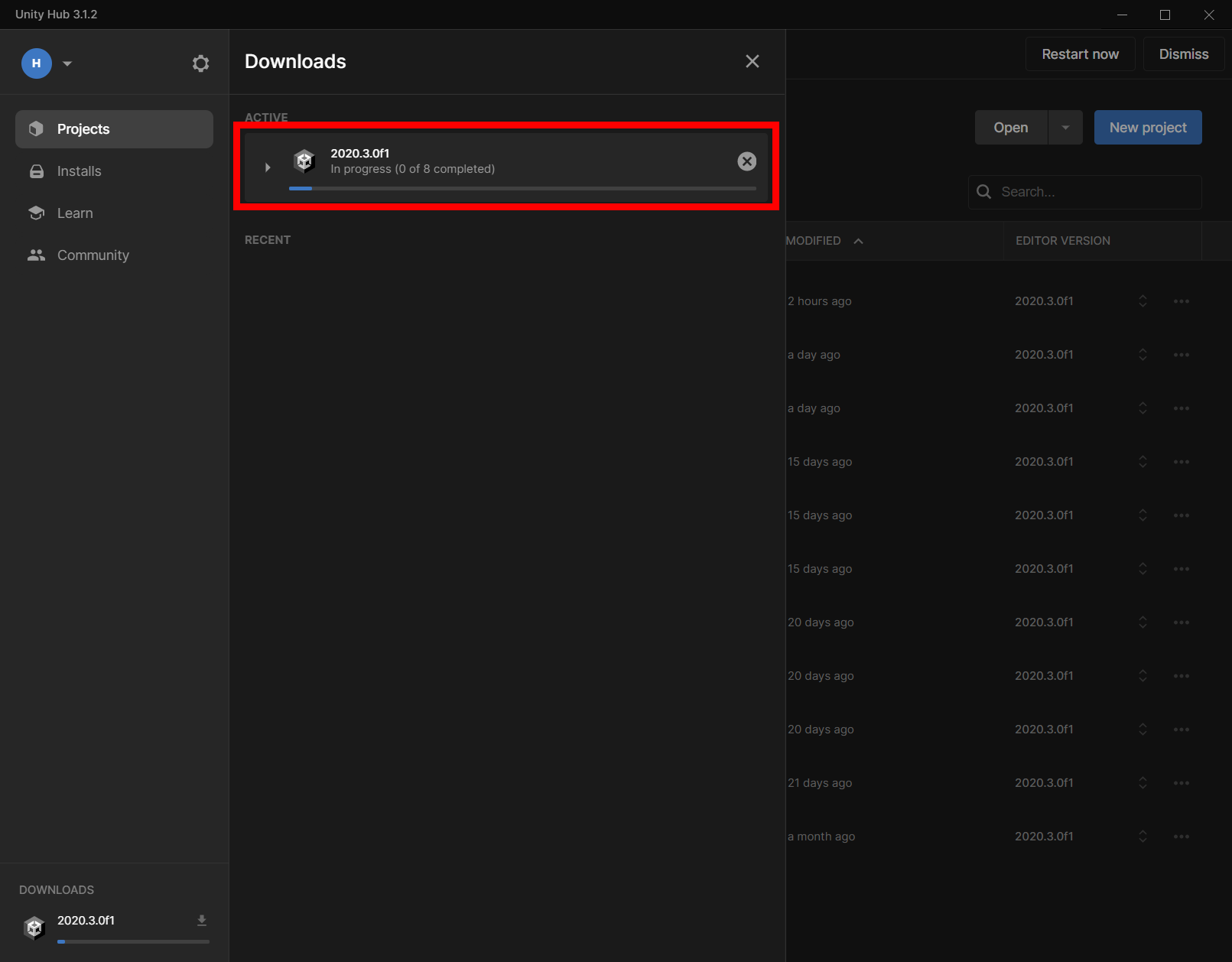Viewport: 1232px width, 962px height.
Task: Change editor version for third '15 days ago' project
Action: [x=1143, y=569]
